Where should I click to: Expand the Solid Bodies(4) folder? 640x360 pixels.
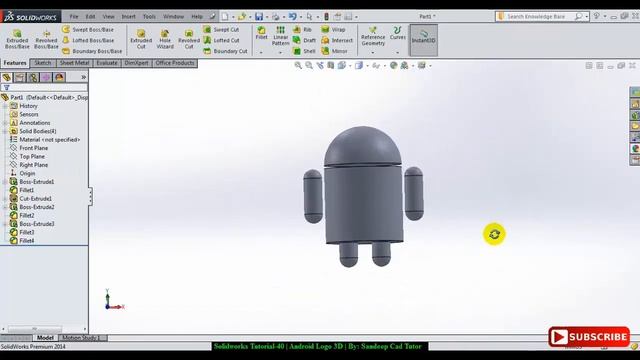click(x=5, y=131)
